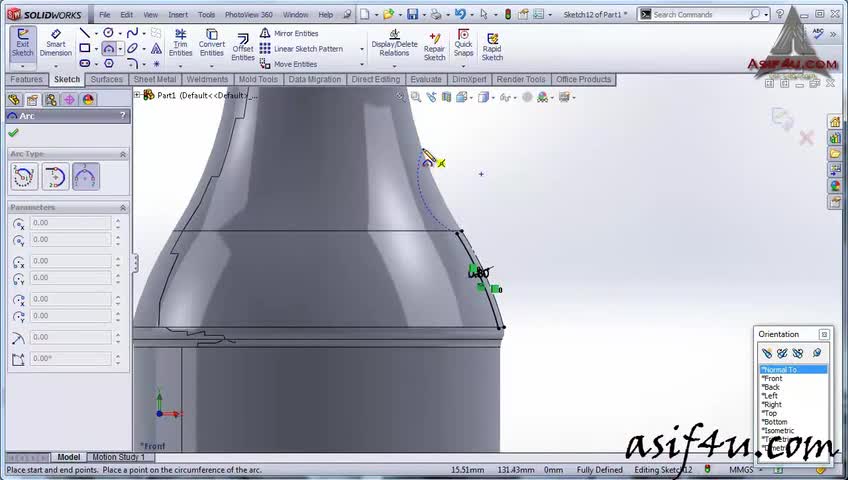Image resolution: width=848 pixels, height=480 pixels.
Task: Click the Section View icon
Action: [x=446, y=97]
